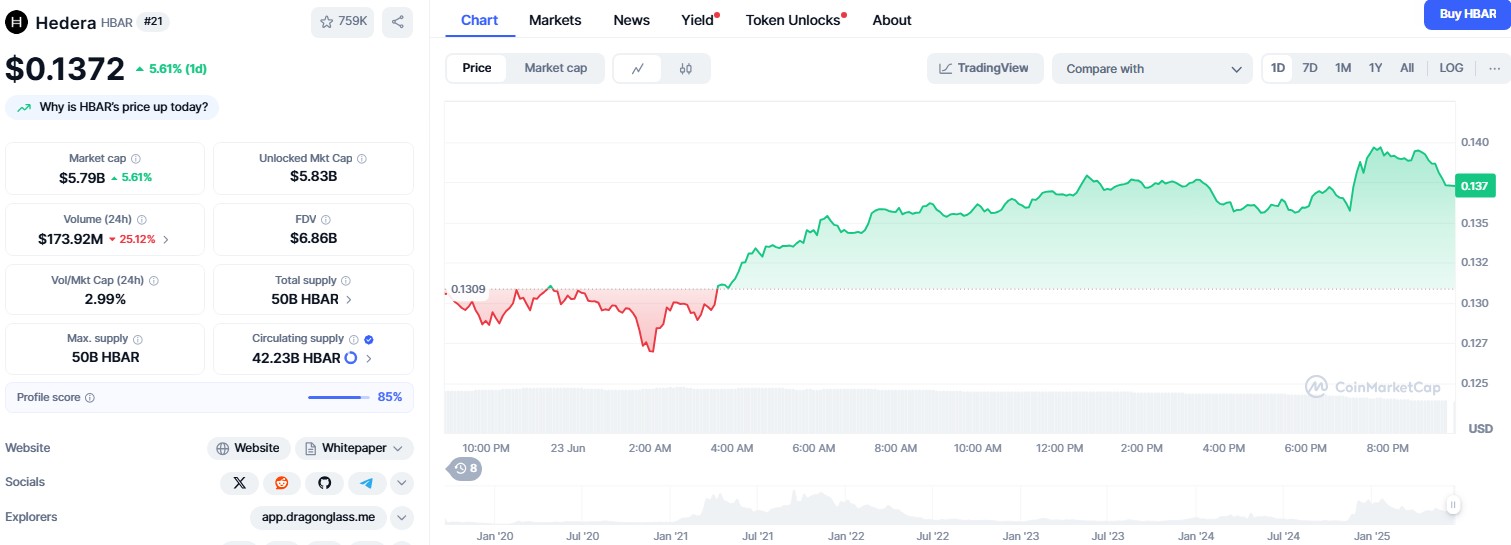Add Hedera to watchlist via star button

point(343,22)
